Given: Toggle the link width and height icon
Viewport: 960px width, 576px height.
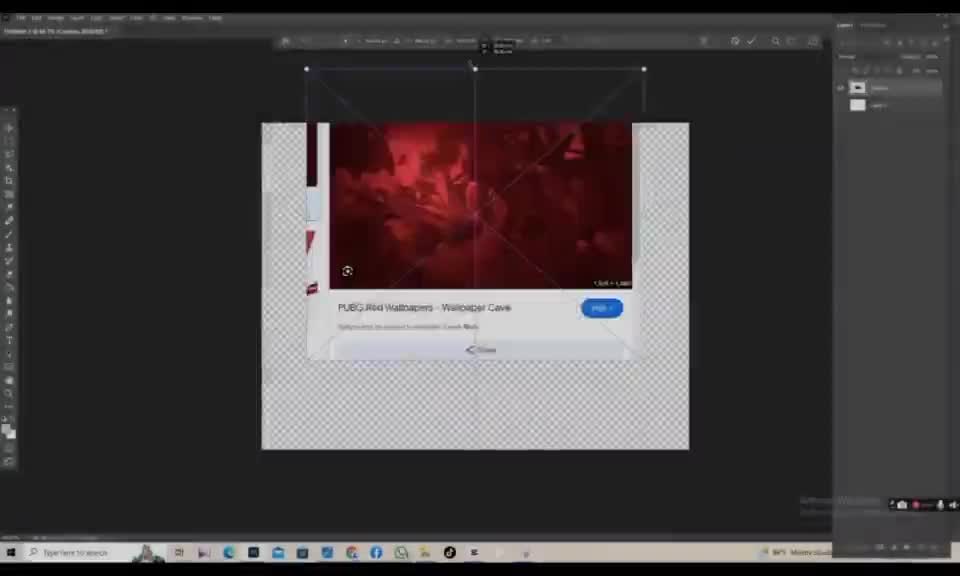Looking at the screenshot, I should [x=397, y=41].
